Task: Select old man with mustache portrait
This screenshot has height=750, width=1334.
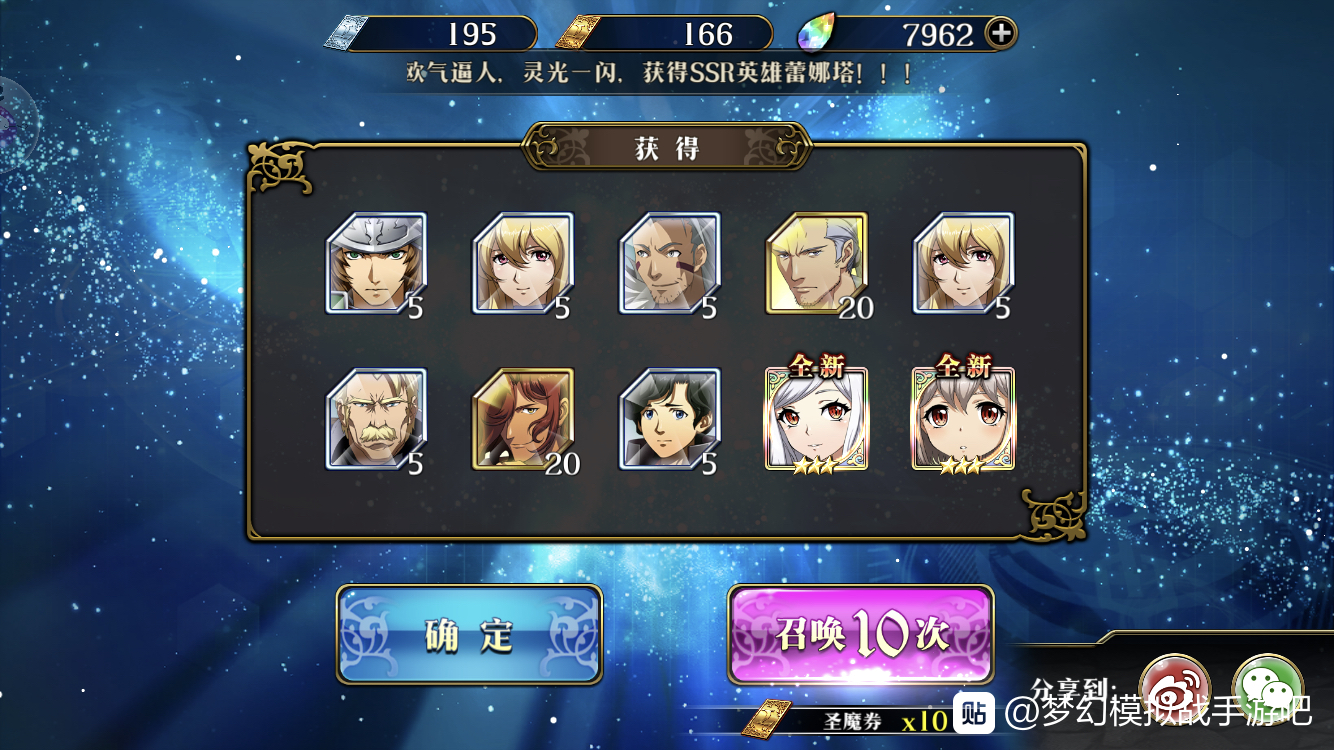Action: 376,419
